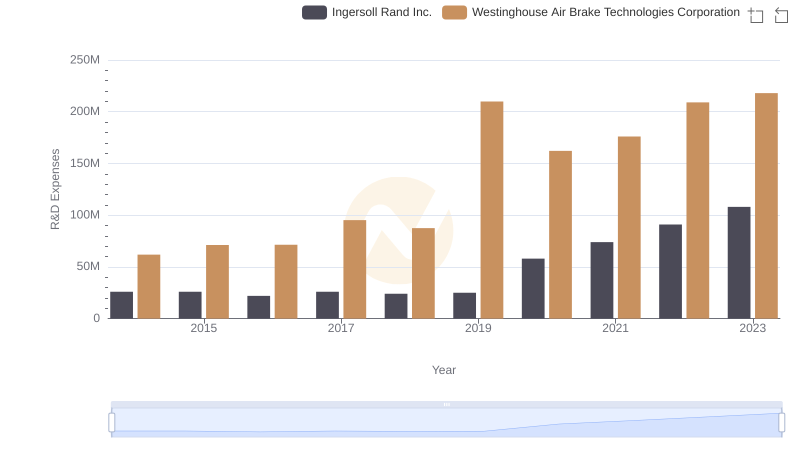The width and height of the screenshot is (800, 461).
Task: Grab the right handle of range slider
Action: tap(781, 423)
